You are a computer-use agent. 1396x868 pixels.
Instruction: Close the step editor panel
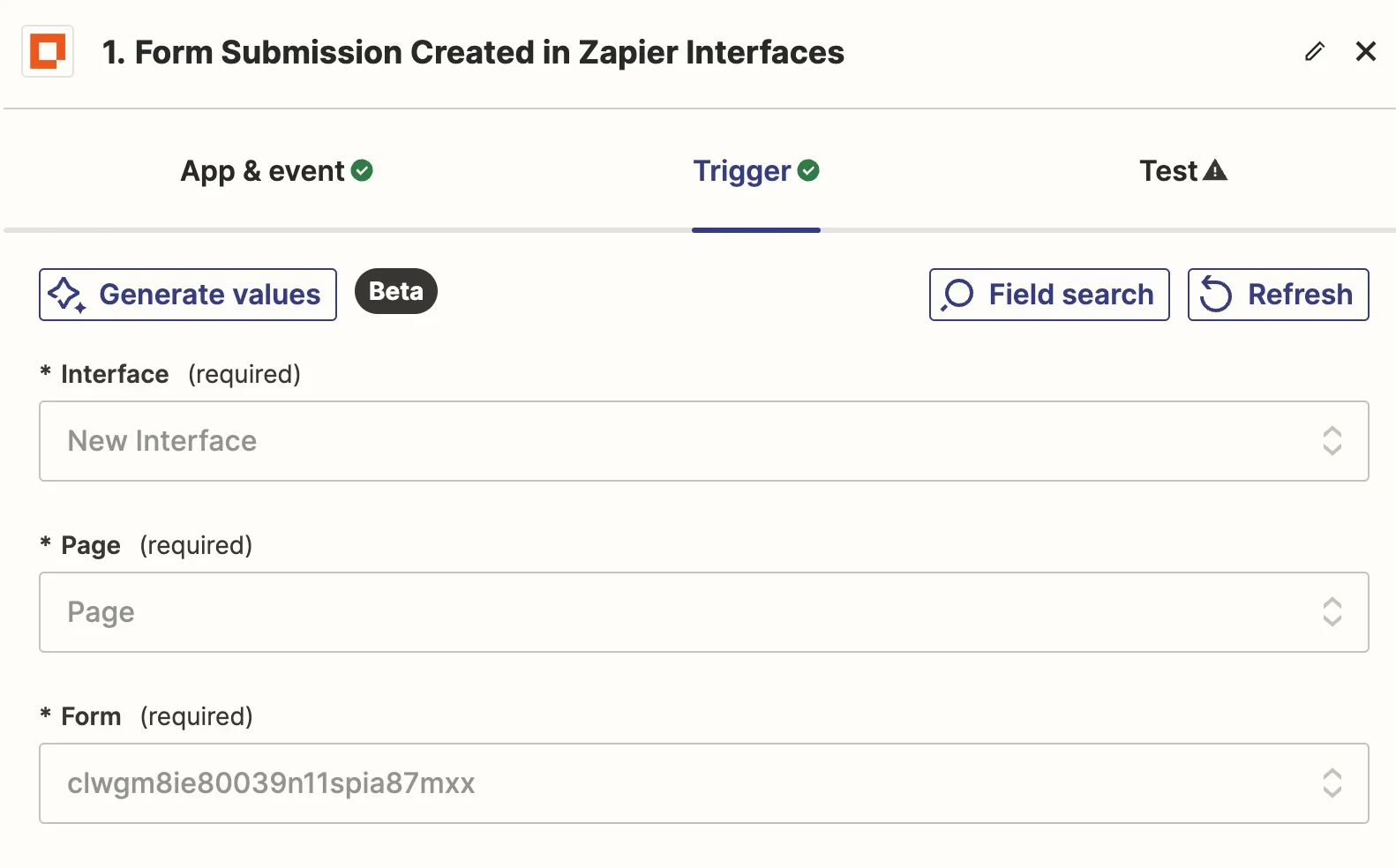click(x=1365, y=52)
